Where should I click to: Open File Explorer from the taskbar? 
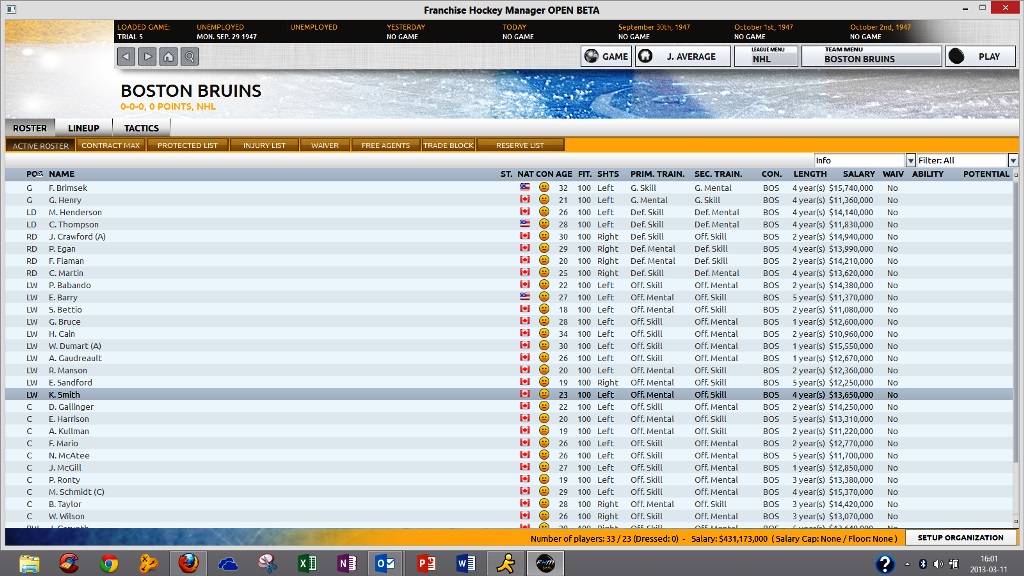(x=29, y=563)
